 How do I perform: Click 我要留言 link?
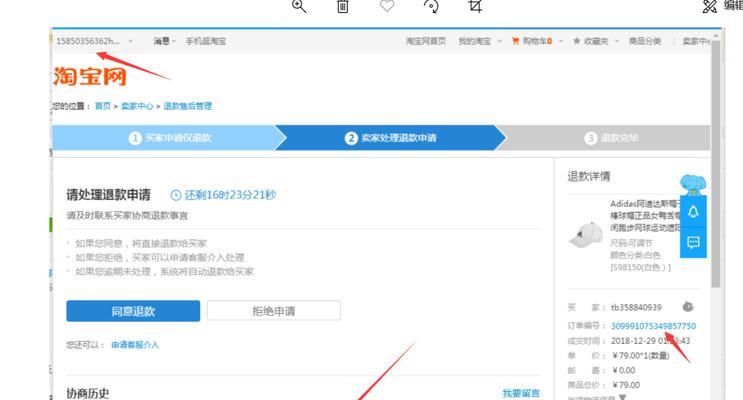point(521,393)
